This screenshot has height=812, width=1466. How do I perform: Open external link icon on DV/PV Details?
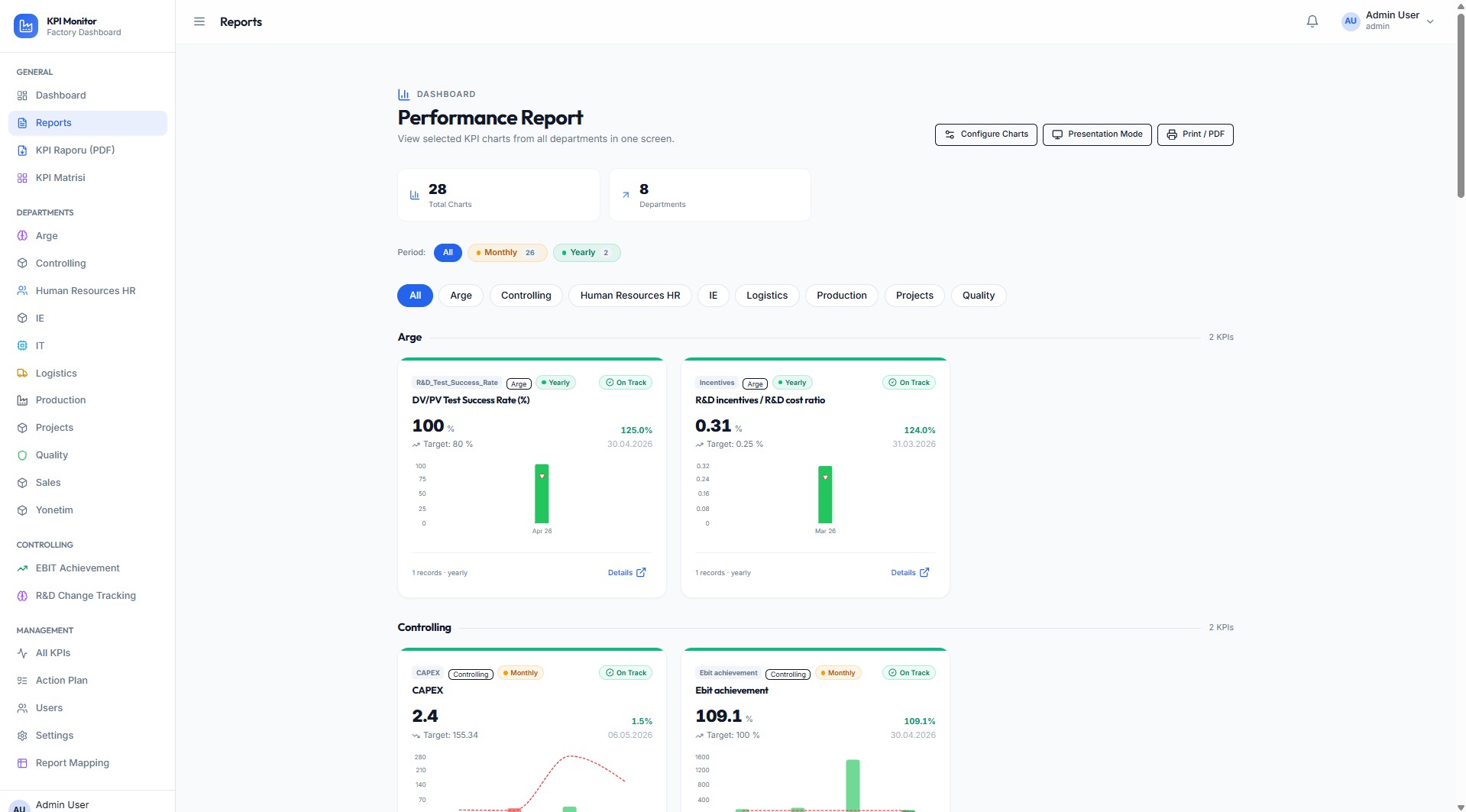click(641, 572)
